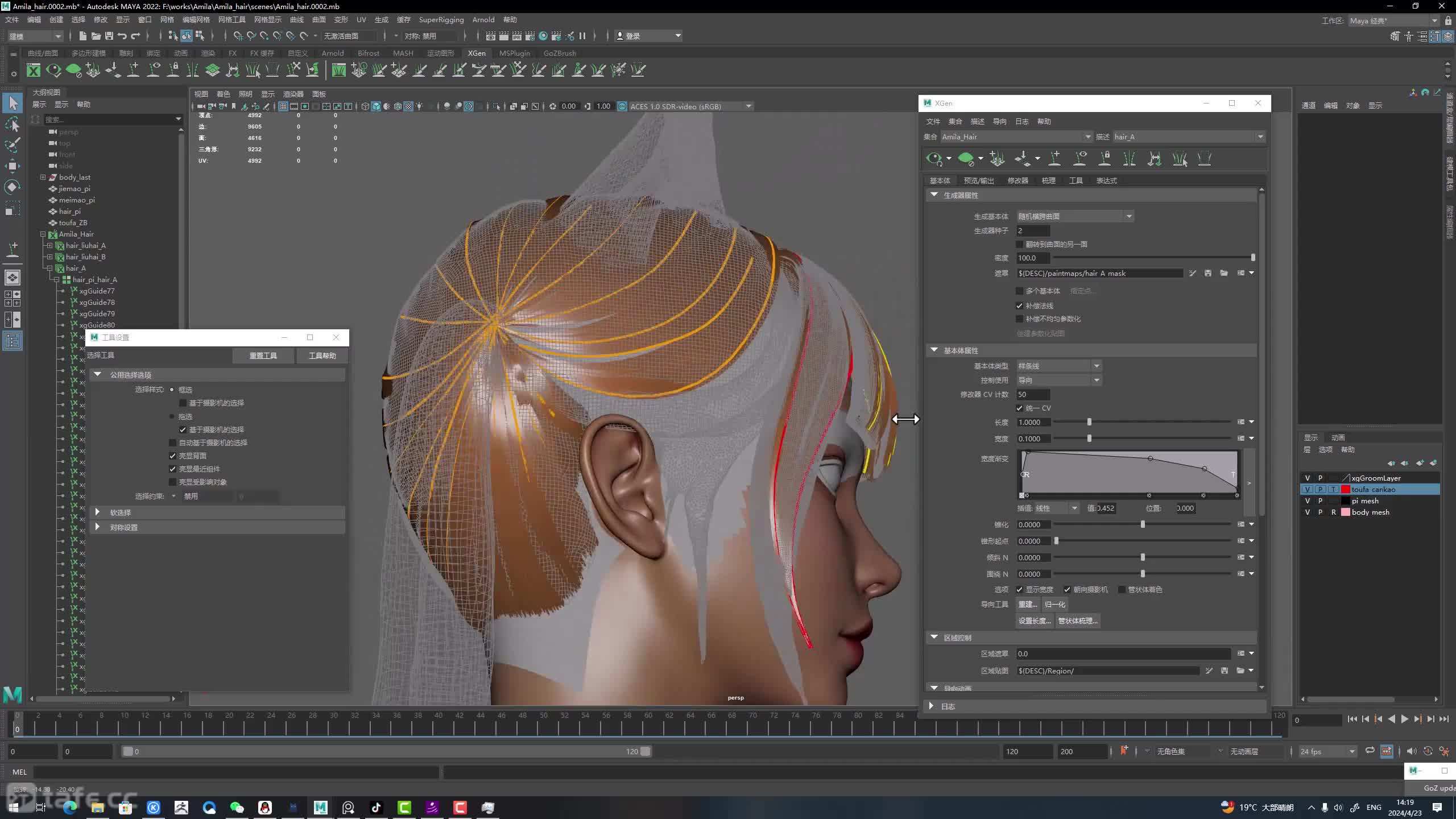The image size is (1456, 819).
Task: Click the Open Scene folder icon
Action: (x=96, y=36)
